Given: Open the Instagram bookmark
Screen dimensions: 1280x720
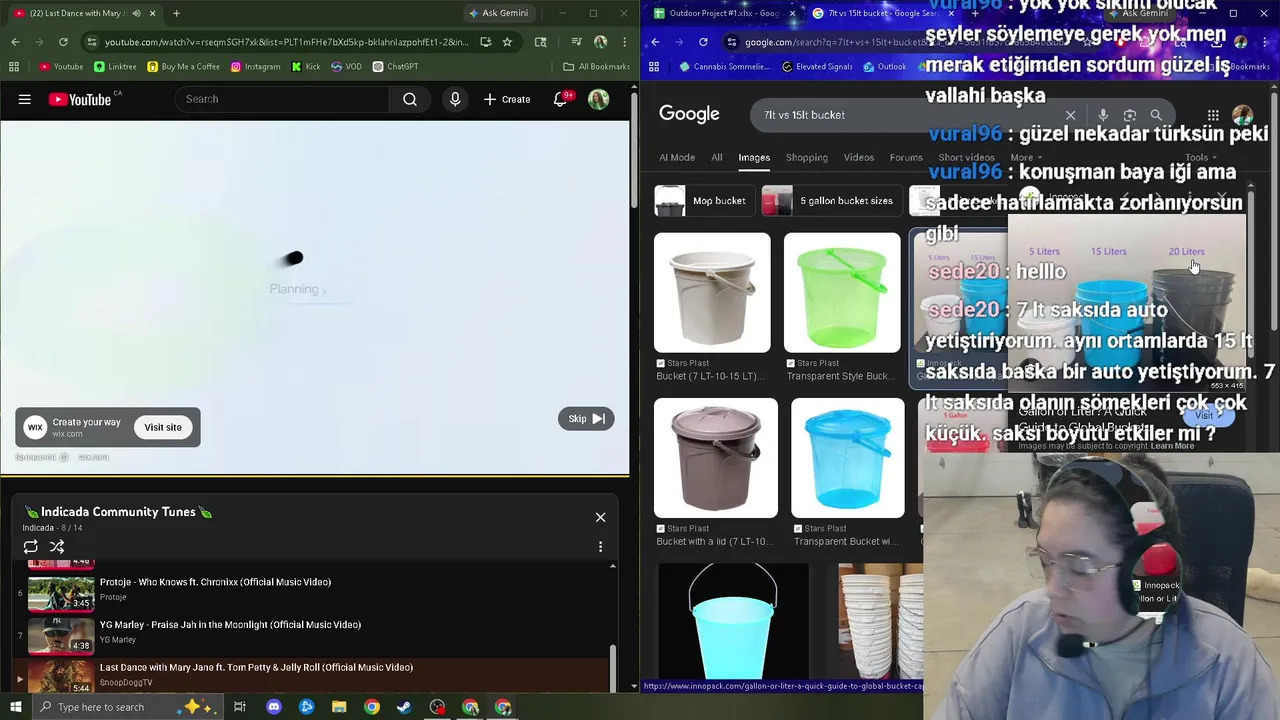Looking at the screenshot, I should tap(255, 67).
